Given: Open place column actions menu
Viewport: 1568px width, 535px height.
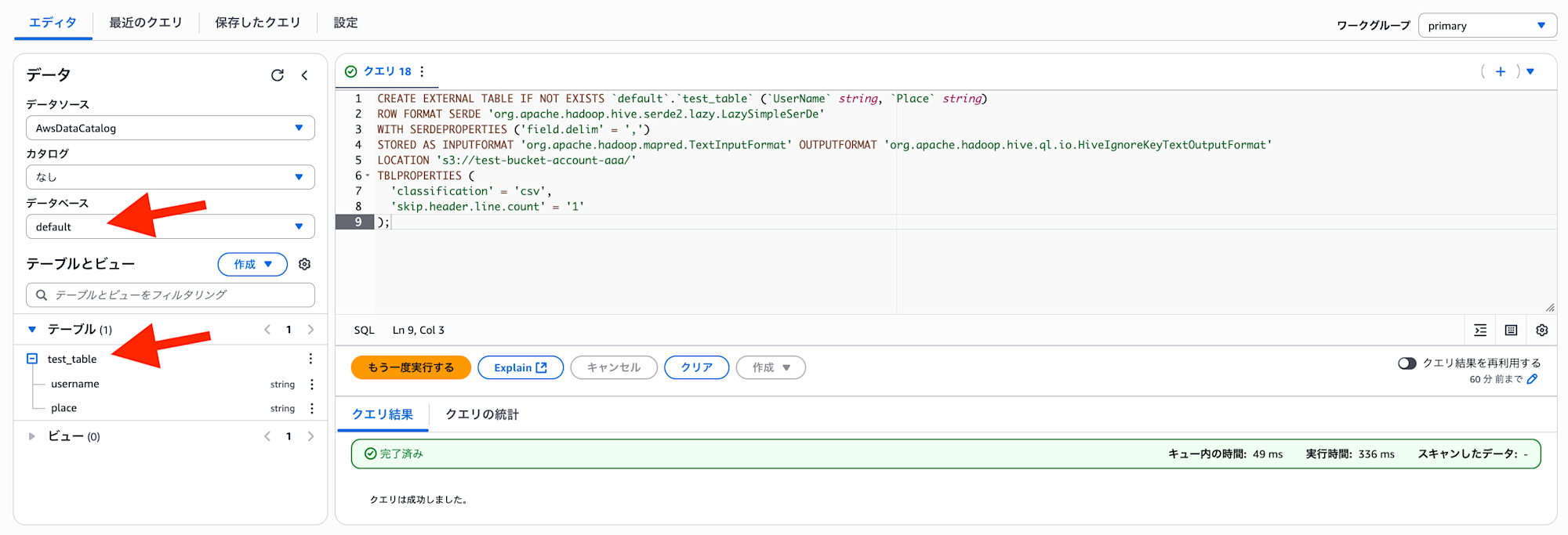Looking at the screenshot, I should pyautogui.click(x=312, y=408).
